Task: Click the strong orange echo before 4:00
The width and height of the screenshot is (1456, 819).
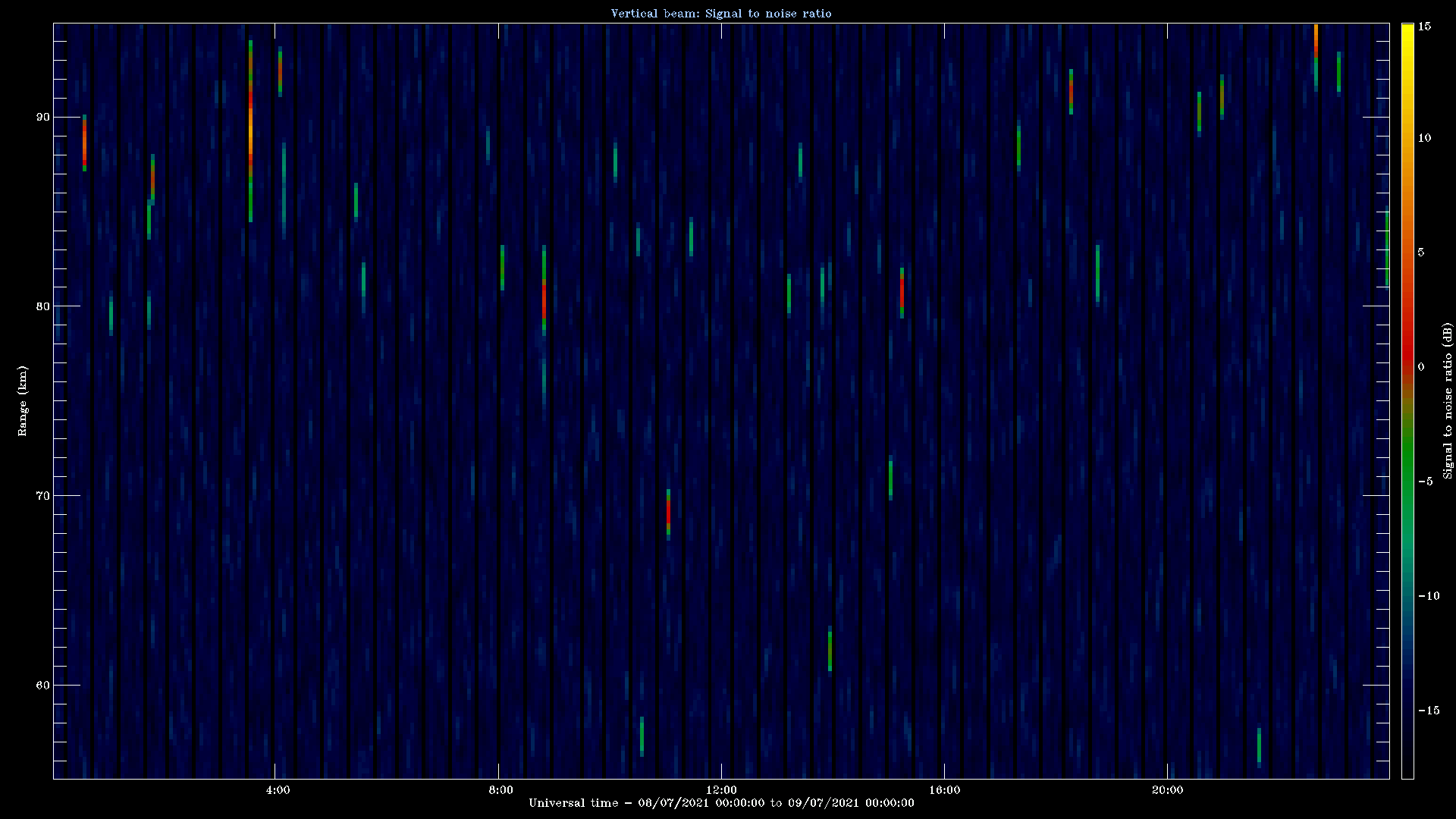Action: 250,130
